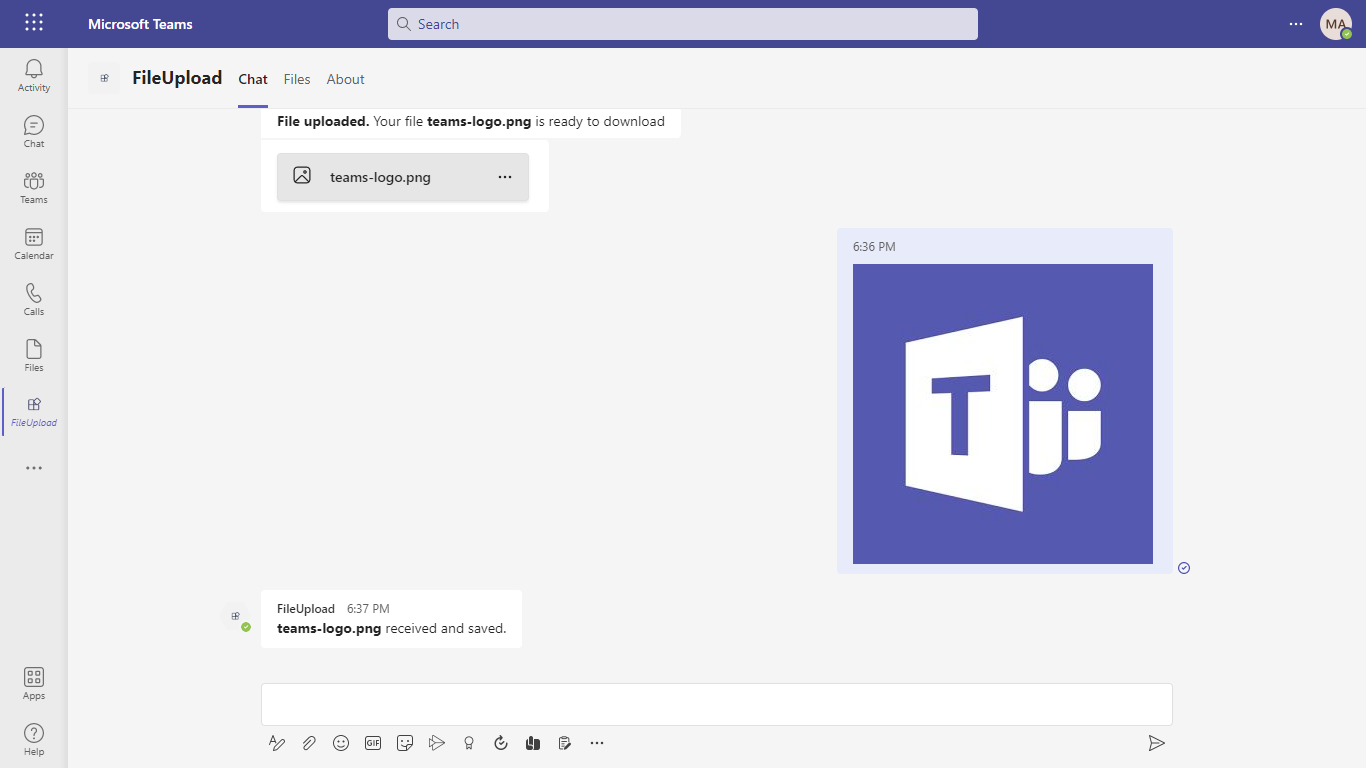Viewport: 1366px width, 768px height.
Task: Show more added apps ellipsis in sidebar
Action: click(34, 468)
